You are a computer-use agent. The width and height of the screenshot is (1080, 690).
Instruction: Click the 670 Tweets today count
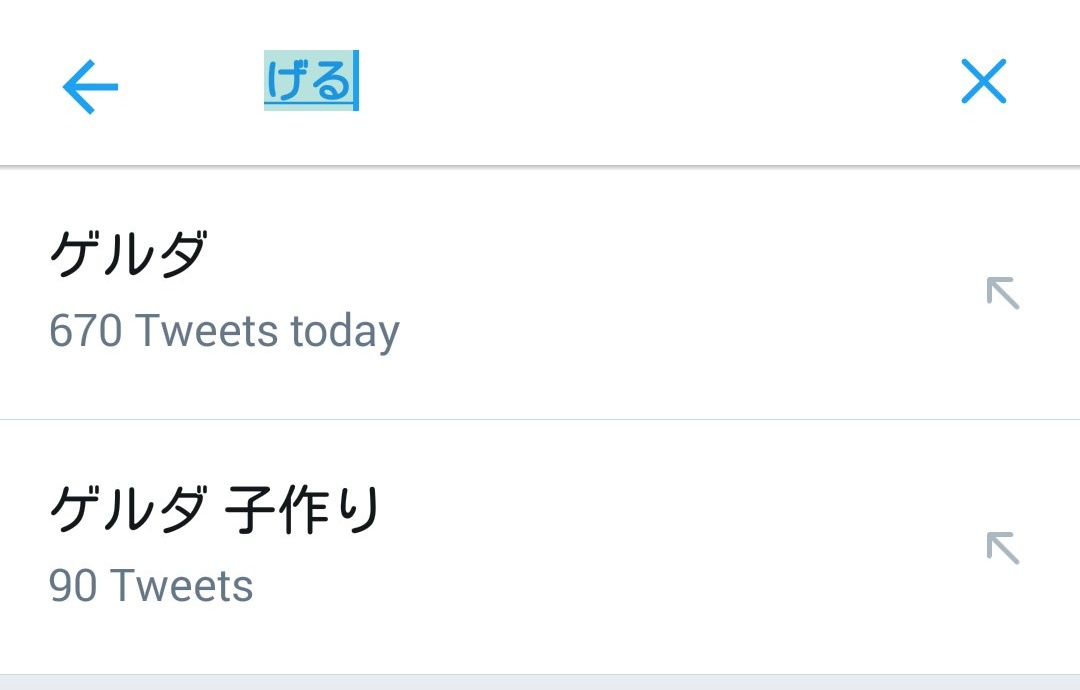(x=224, y=331)
